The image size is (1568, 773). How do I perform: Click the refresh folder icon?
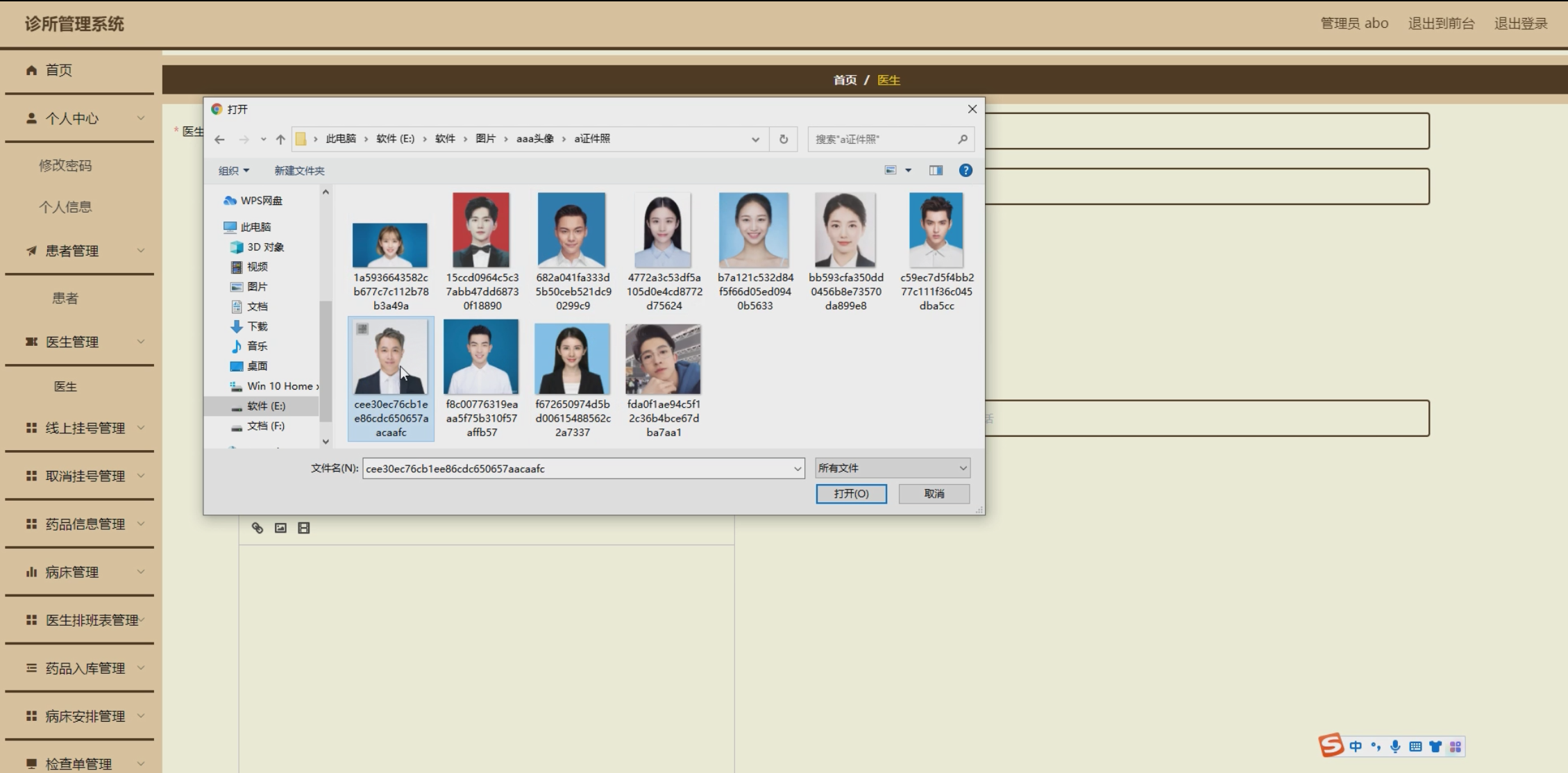point(784,139)
